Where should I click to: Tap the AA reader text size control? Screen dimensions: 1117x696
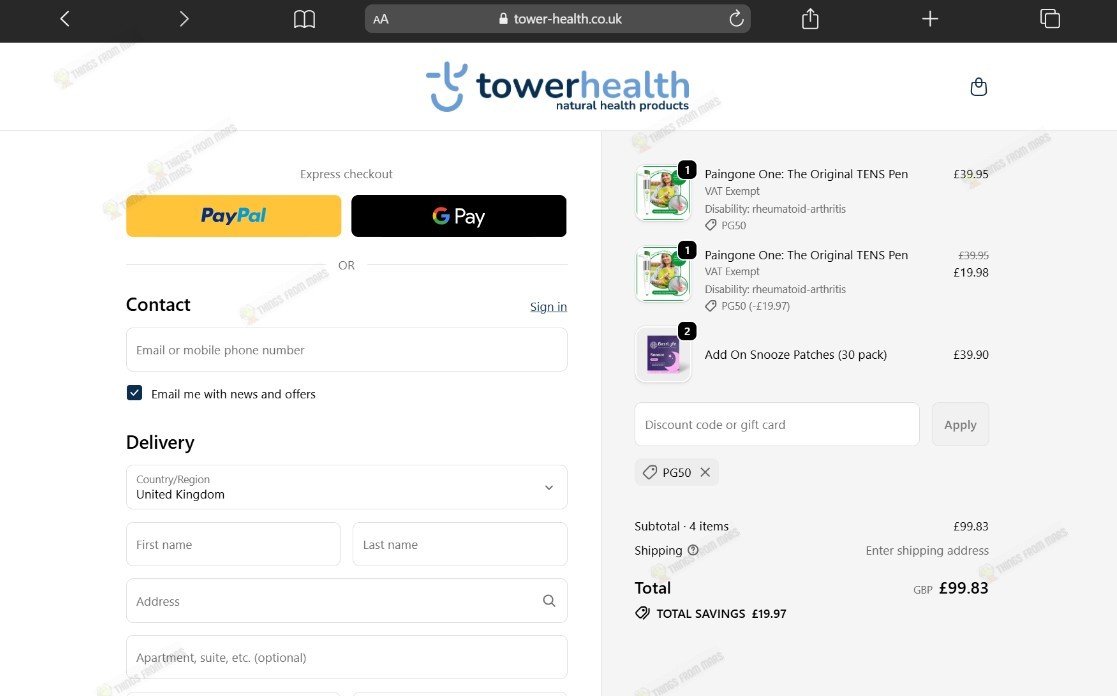(x=381, y=19)
